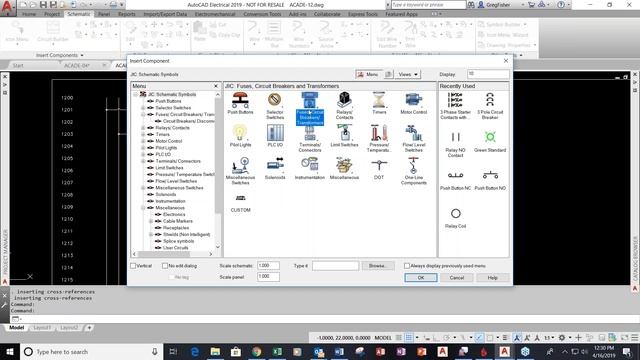Open the Project ribbon tab
Viewport: 640px width, 360px height.
pos(52,14)
